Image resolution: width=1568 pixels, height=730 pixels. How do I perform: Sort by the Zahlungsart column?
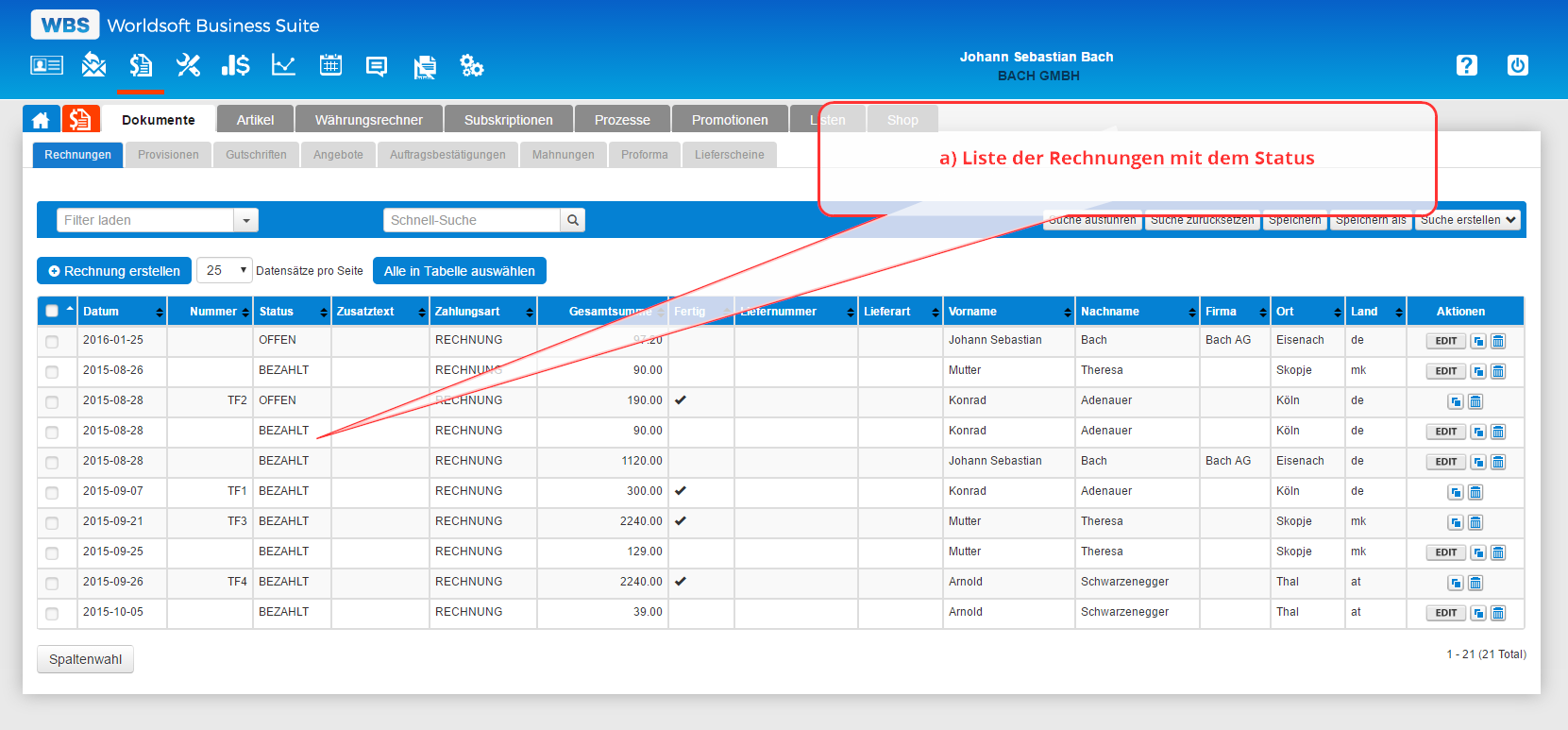(483, 311)
